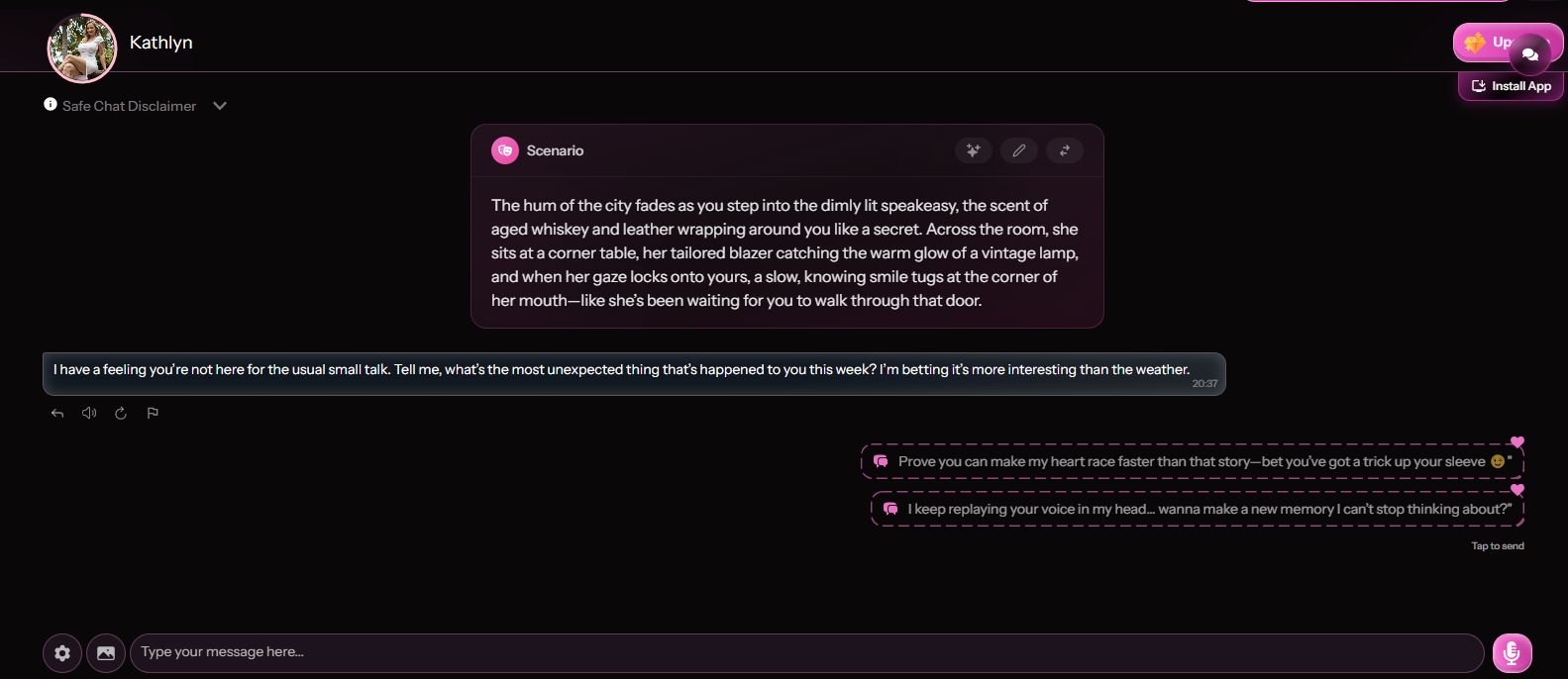Expand the Safe Chat Disclaimer chevron

click(220, 106)
